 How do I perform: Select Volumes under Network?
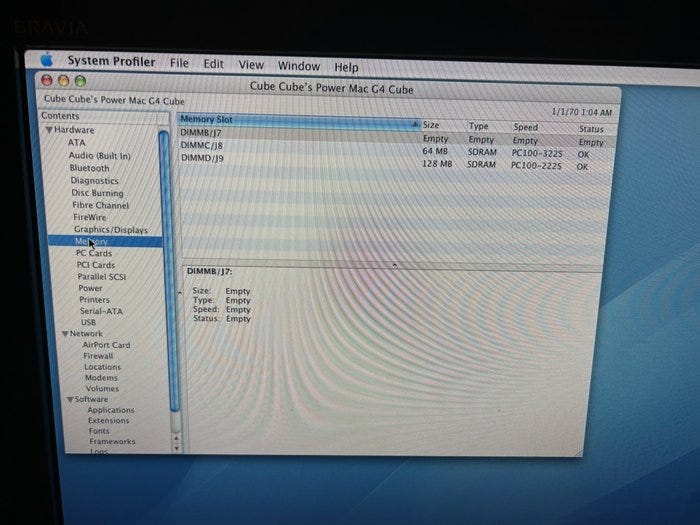(102, 388)
